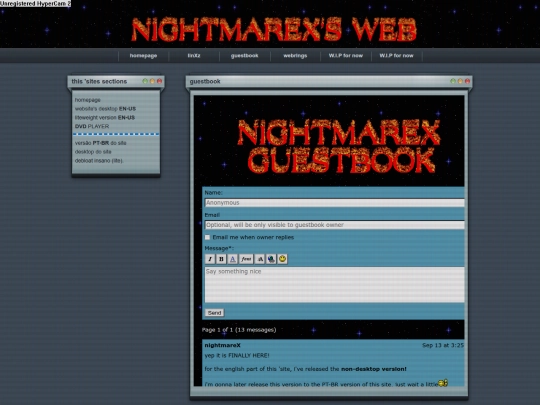
Task: Send the guestbook message
Action: [x=214, y=313]
